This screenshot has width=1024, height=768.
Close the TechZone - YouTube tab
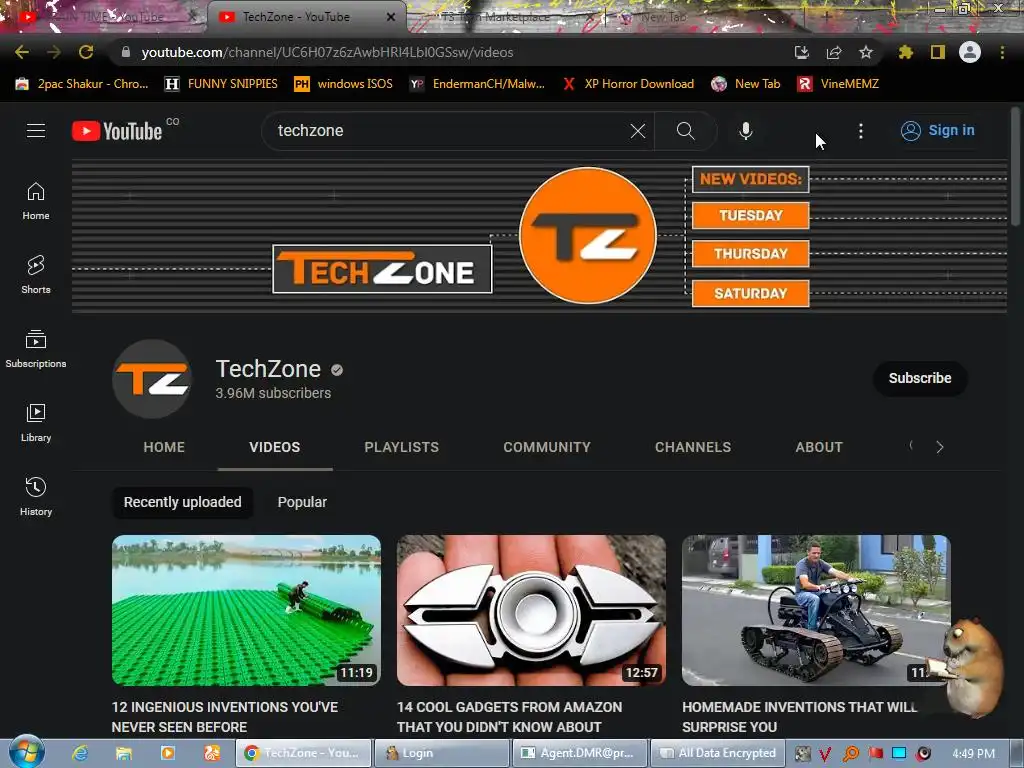coord(391,17)
